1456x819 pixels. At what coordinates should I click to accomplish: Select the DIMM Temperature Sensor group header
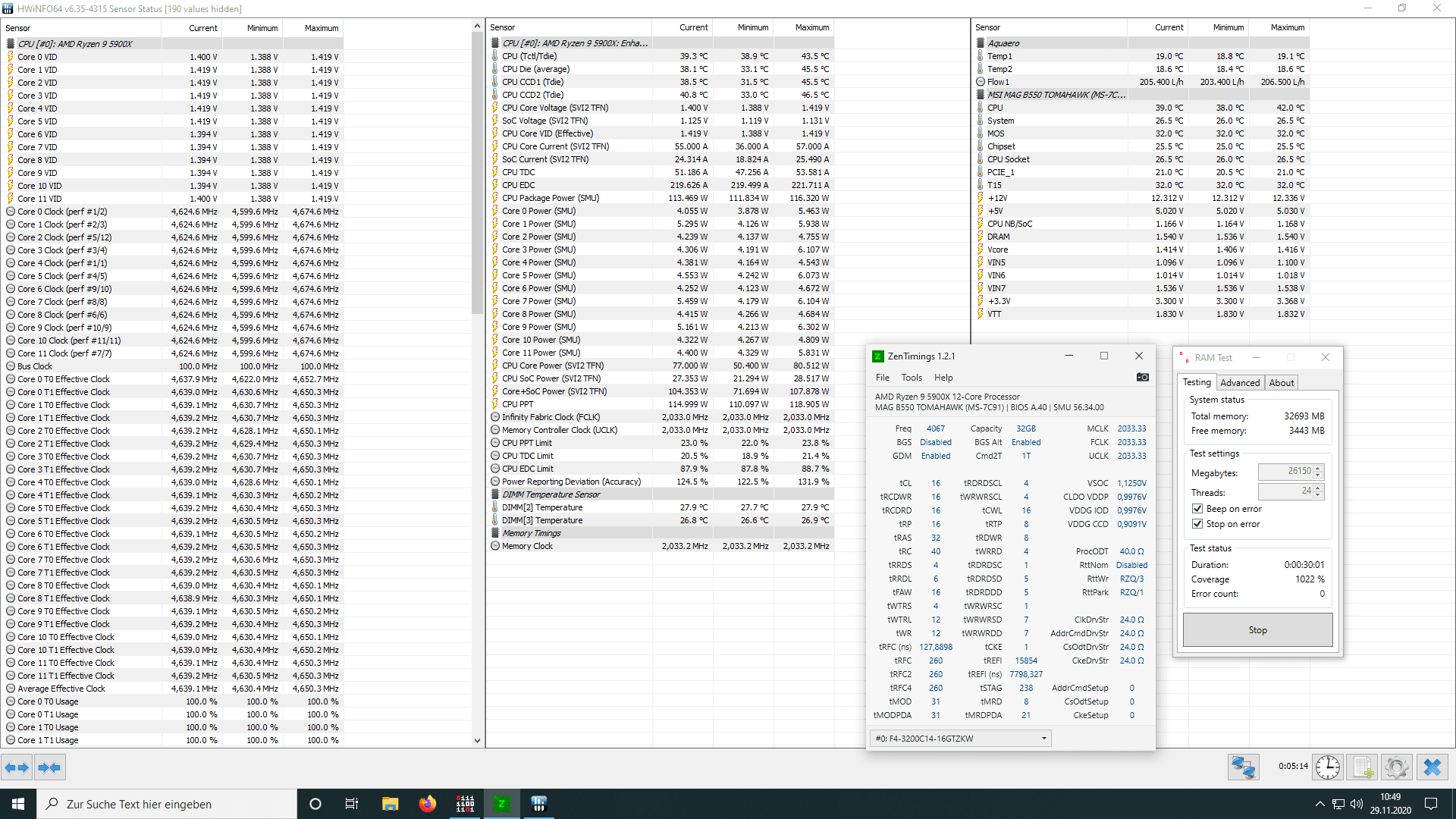coord(661,494)
